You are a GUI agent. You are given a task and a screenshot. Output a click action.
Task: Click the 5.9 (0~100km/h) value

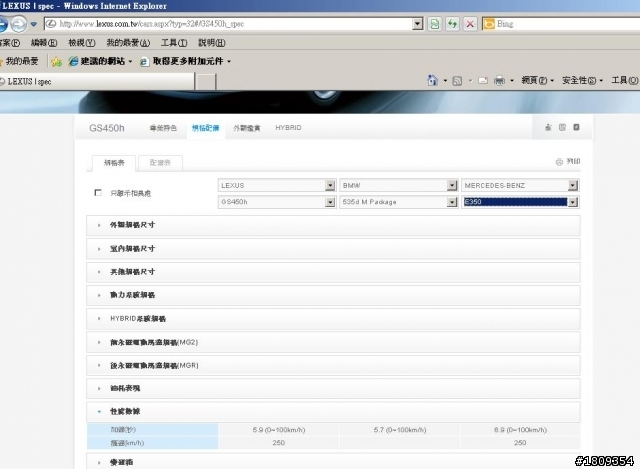click(279, 430)
